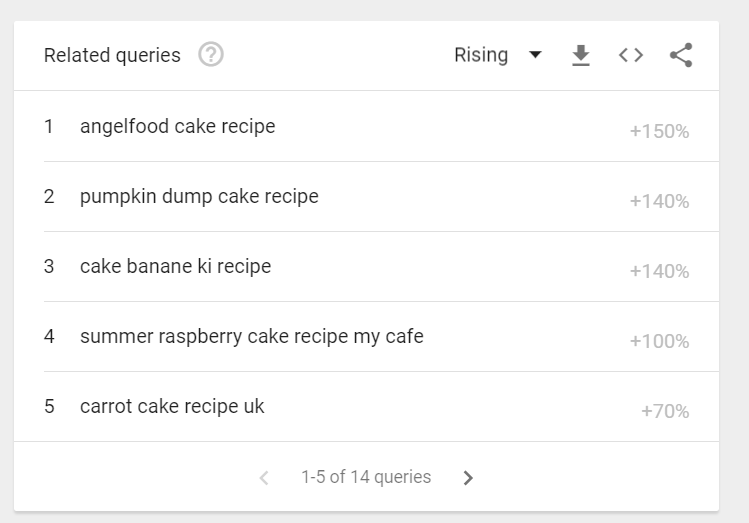Click the +150% value for angelfood
Screen dimensions: 749x523
click(x=659, y=131)
